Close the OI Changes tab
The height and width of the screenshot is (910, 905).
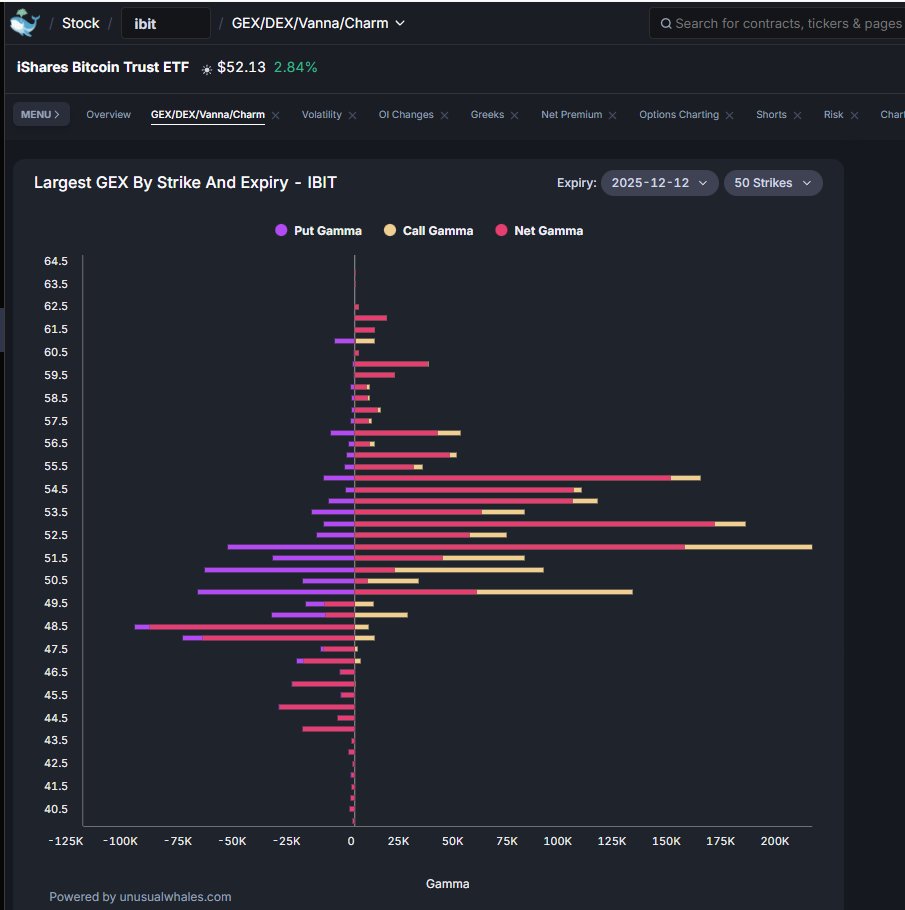coord(445,115)
